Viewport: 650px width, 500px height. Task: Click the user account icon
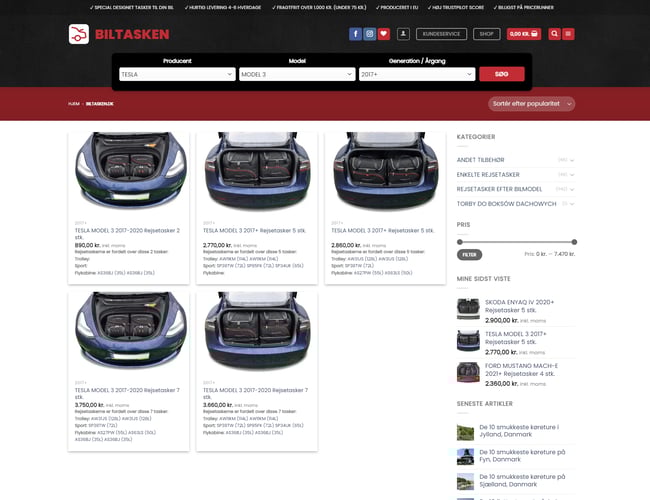pyautogui.click(x=403, y=34)
